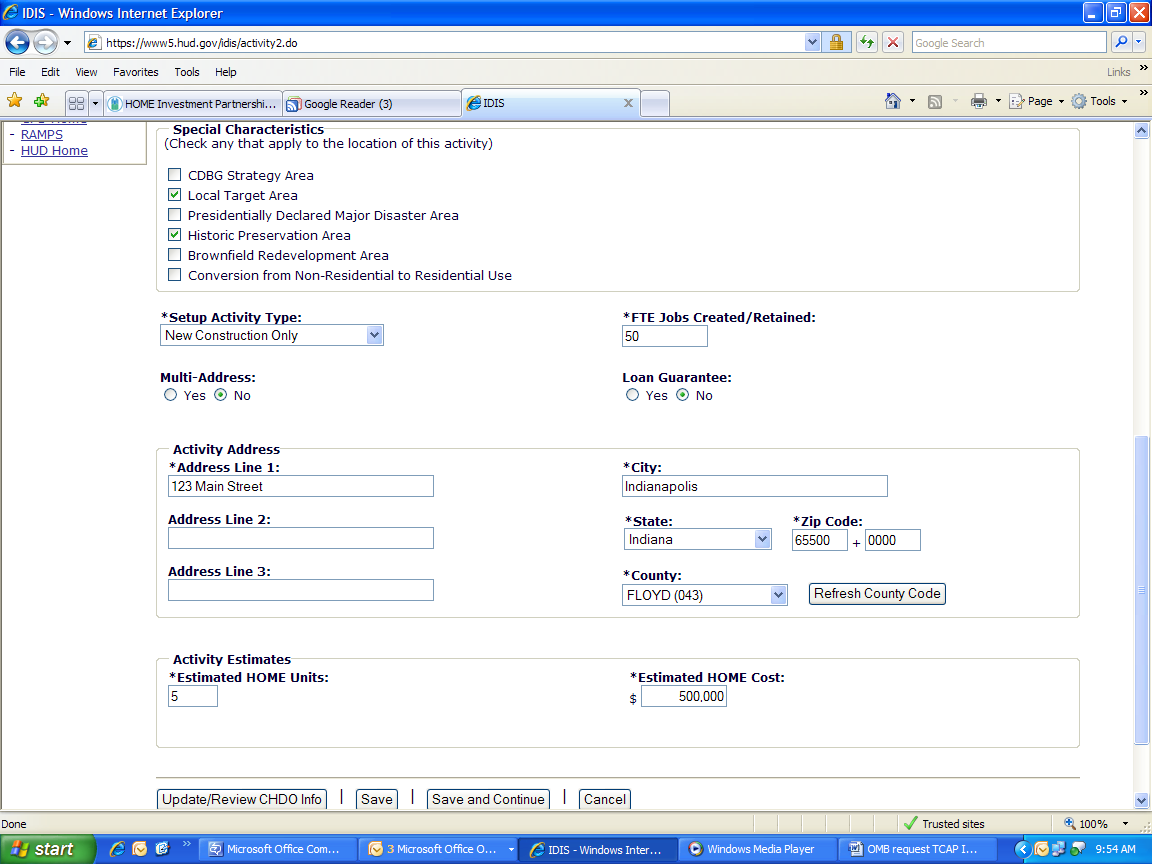Image resolution: width=1152 pixels, height=864 pixels.
Task: Open the Favorites menu
Action: coord(136,72)
